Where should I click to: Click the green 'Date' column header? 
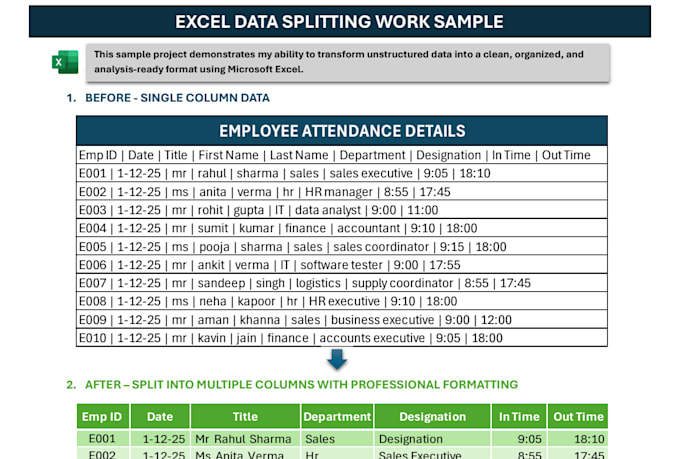coord(160,416)
